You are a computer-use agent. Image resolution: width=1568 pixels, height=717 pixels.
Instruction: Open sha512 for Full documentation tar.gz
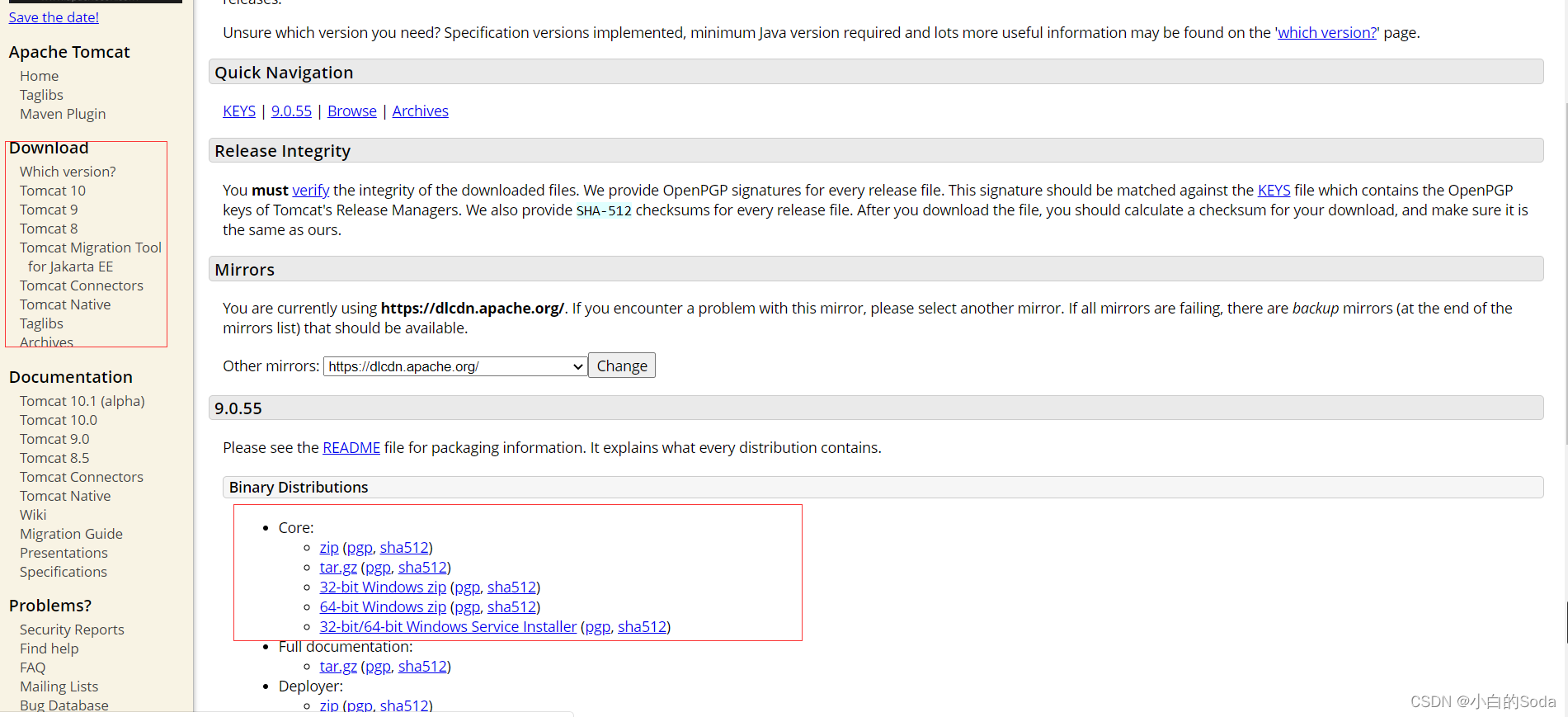422,667
